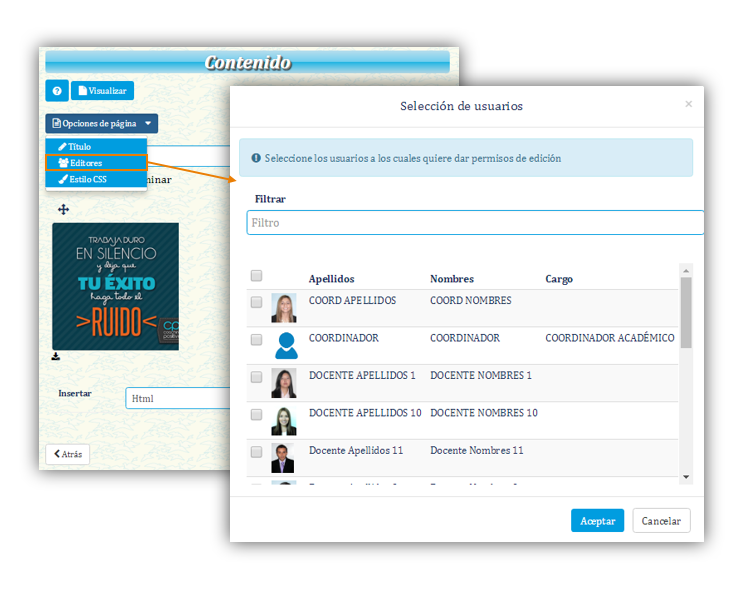Dismiss the dialog with Cancelar
The image size is (746, 590).
(x=661, y=521)
